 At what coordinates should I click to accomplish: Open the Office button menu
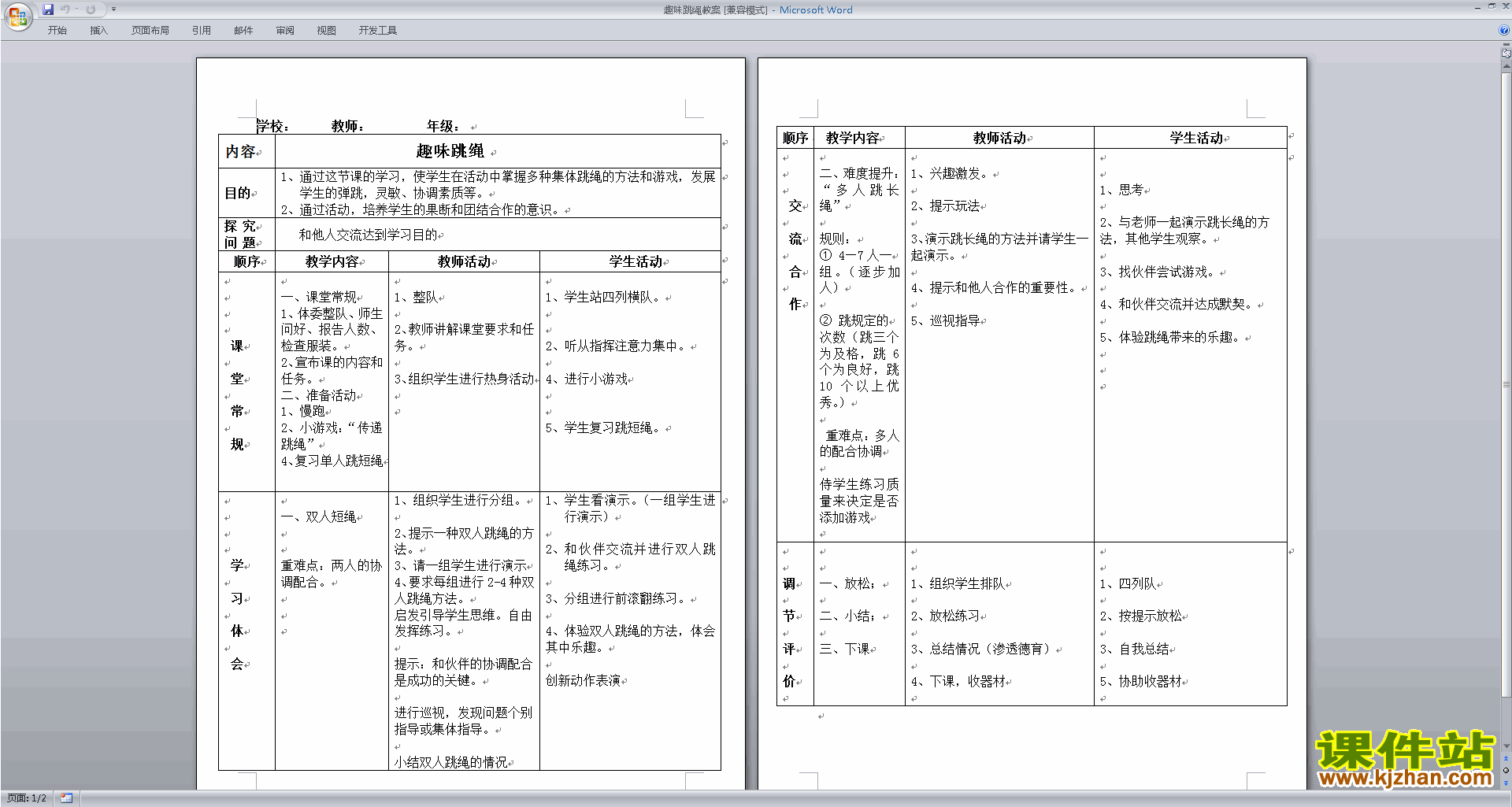click(17, 16)
